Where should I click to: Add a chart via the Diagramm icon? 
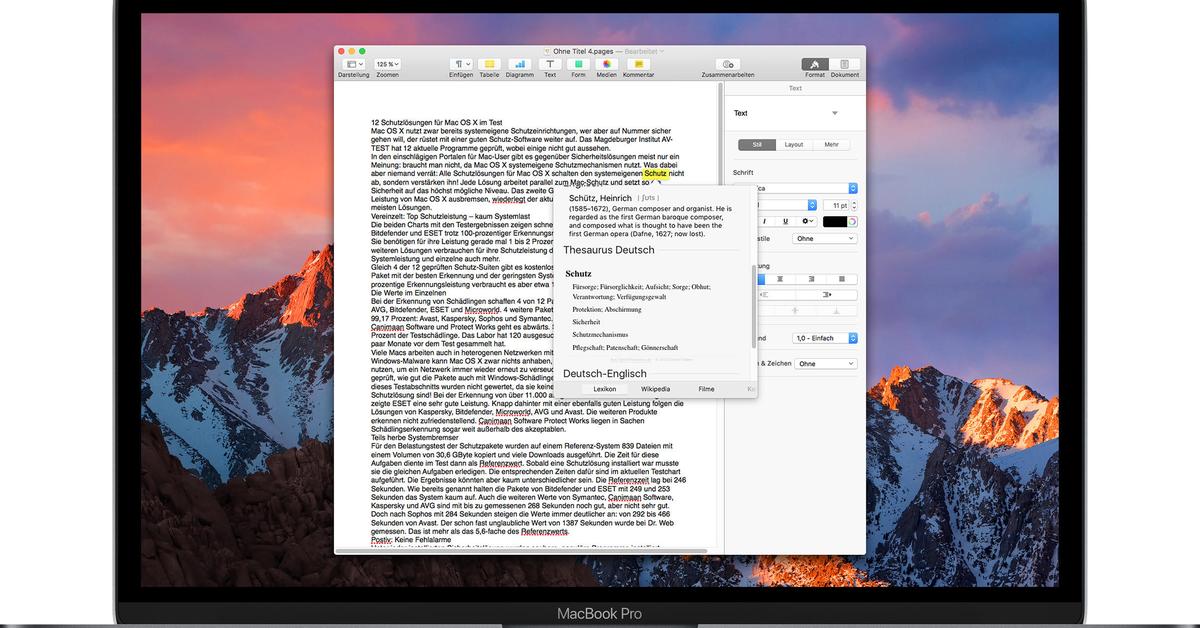point(519,64)
